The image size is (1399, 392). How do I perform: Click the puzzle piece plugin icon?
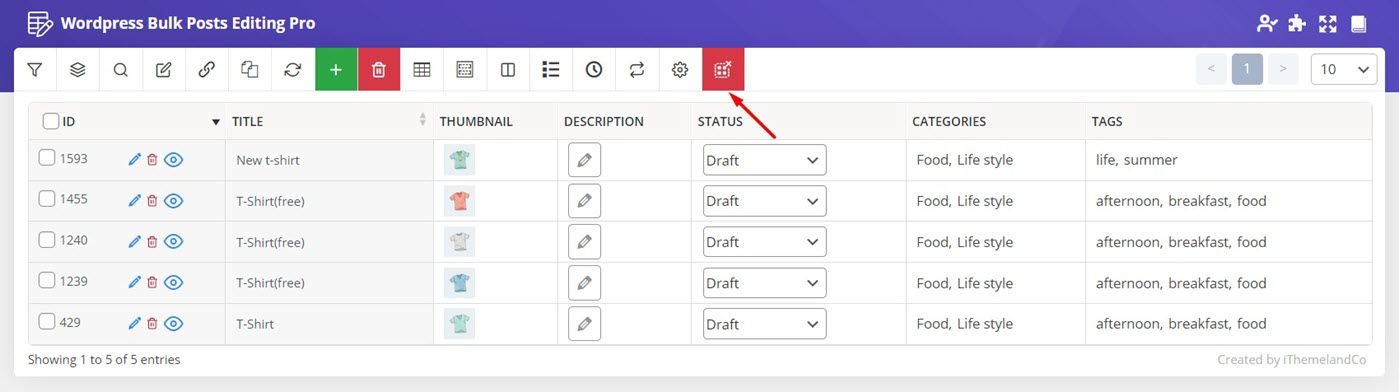point(1297,23)
